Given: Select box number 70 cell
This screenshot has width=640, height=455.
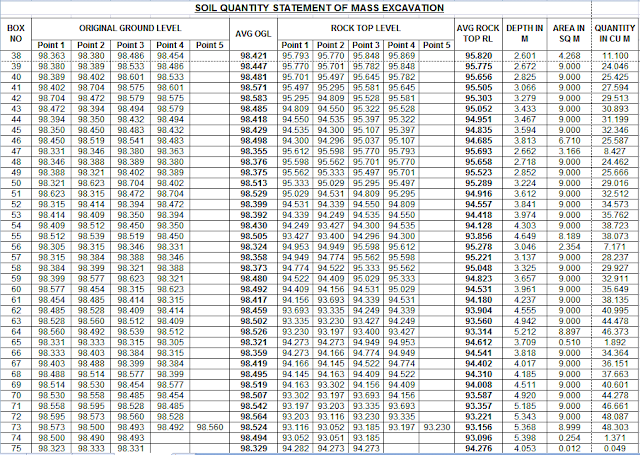Looking at the screenshot, I should coord(16,395).
